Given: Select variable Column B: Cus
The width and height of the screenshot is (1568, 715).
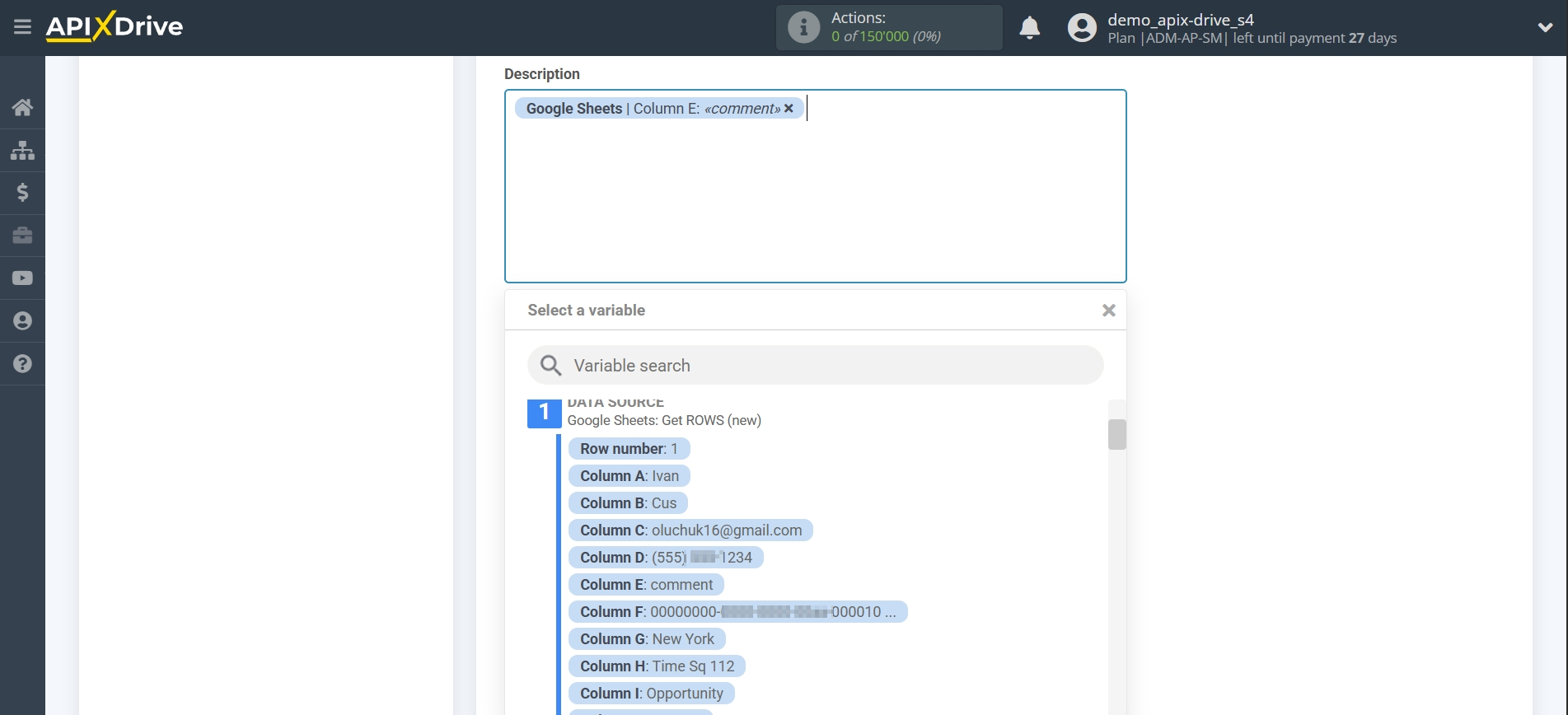Looking at the screenshot, I should (x=628, y=503).
